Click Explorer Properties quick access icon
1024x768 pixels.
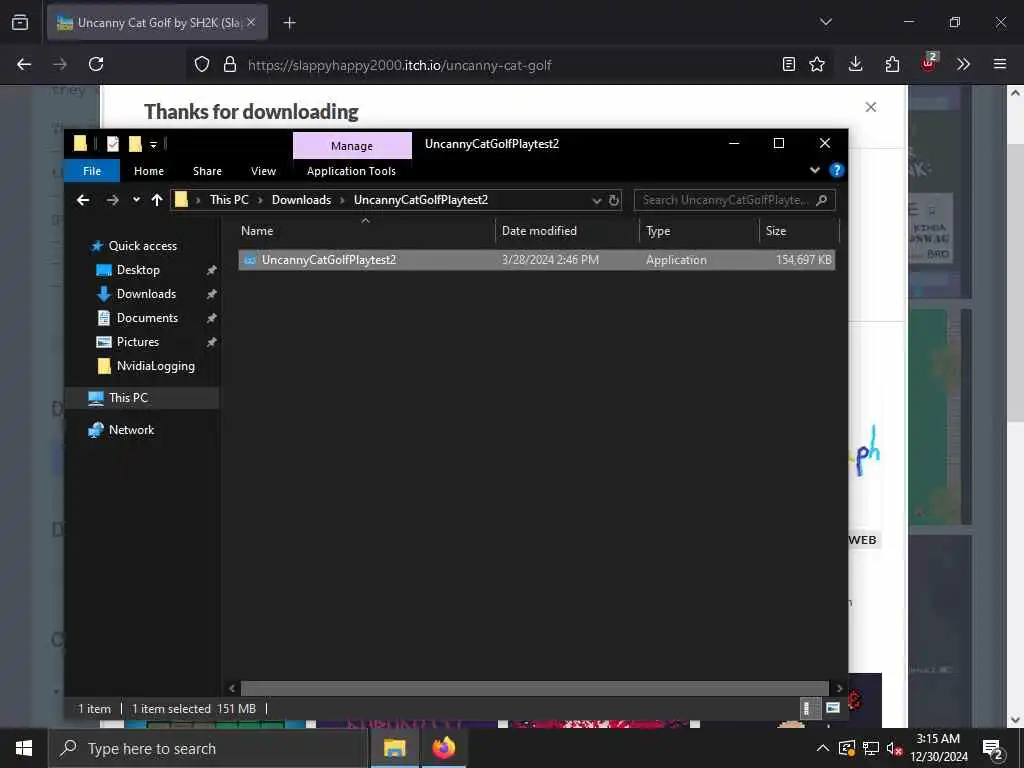click(113, 144)
